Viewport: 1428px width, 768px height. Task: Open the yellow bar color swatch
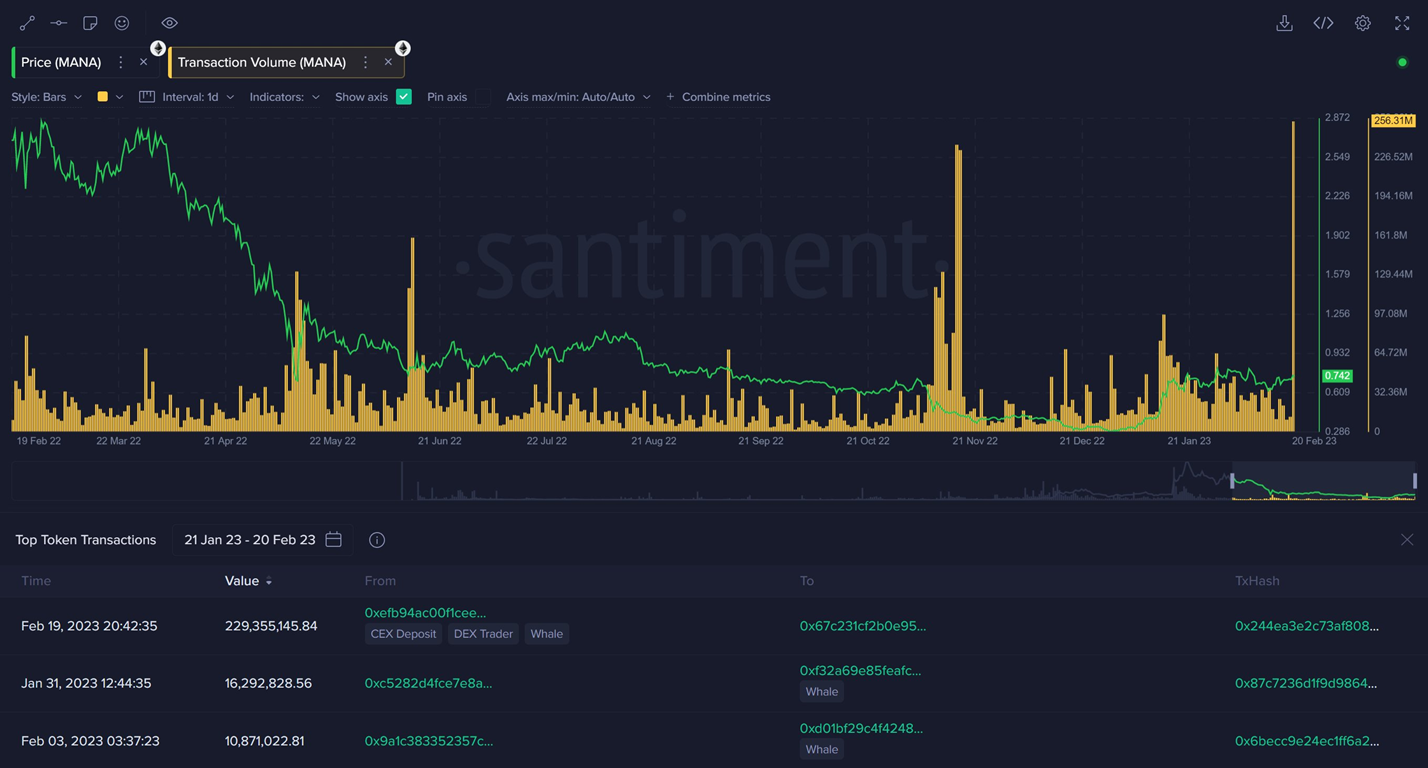(x=103, y=97)
